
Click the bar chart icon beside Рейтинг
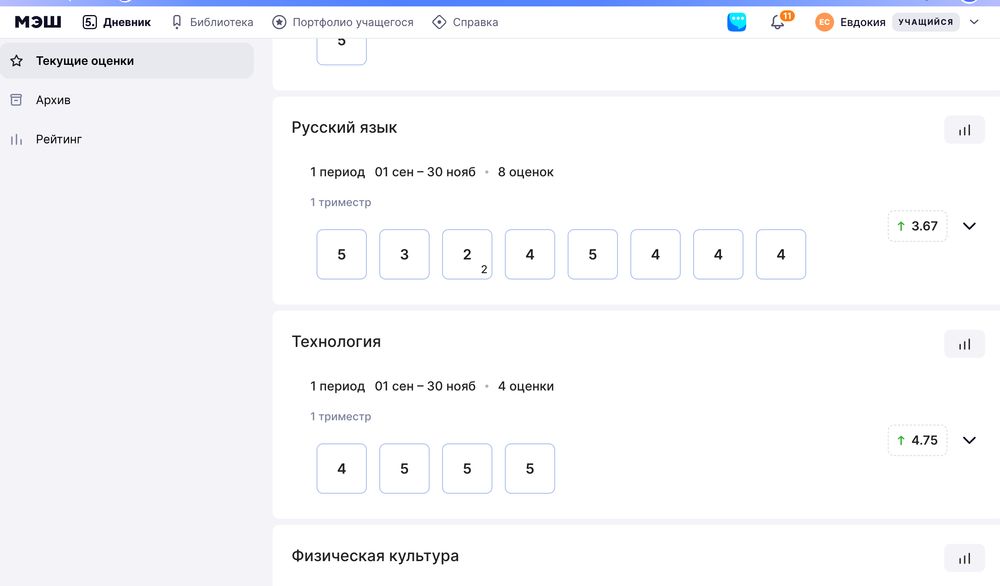(17, 139)
